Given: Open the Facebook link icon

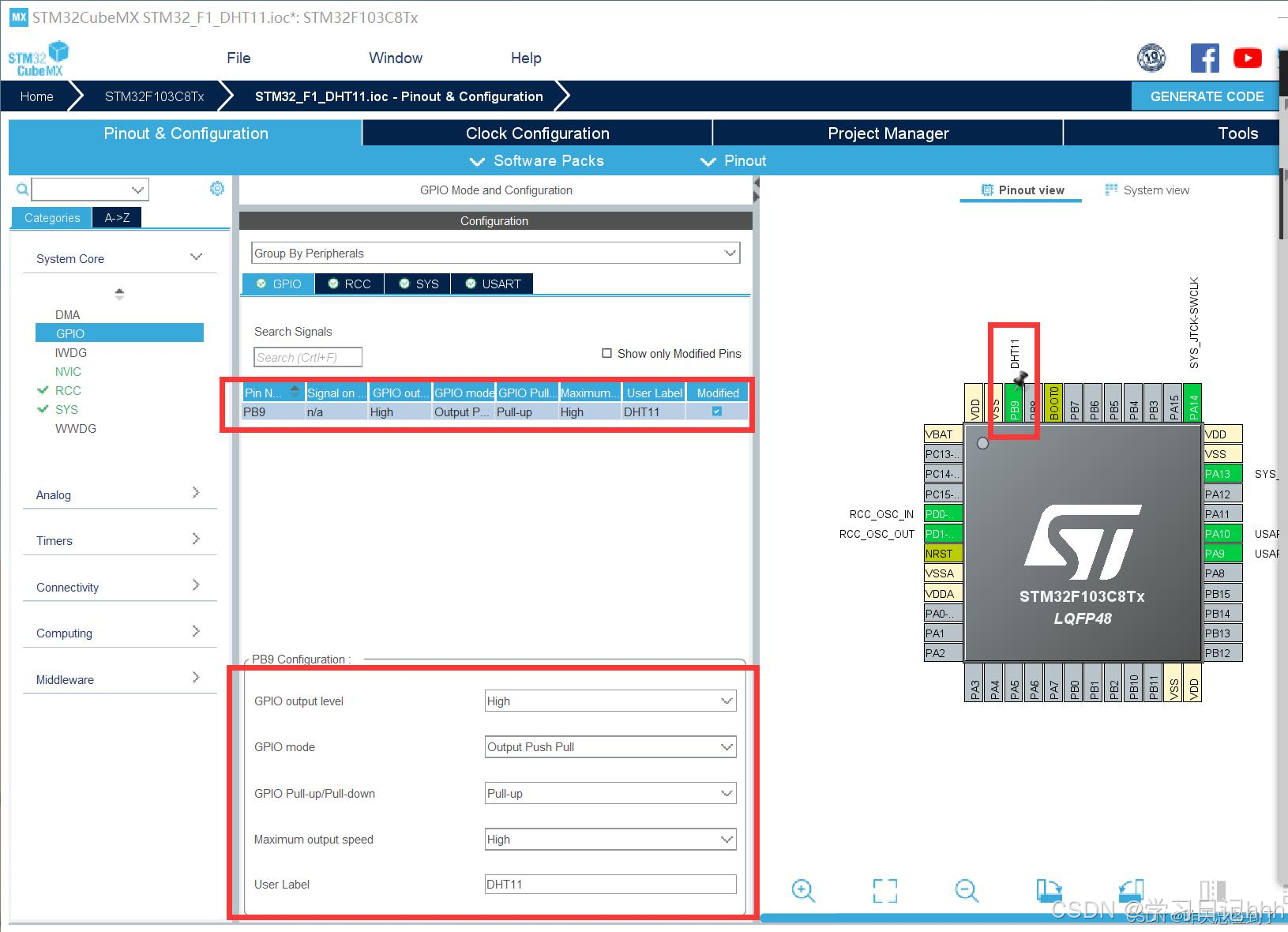Looking at the screenshot, I should pos(1204,58).
